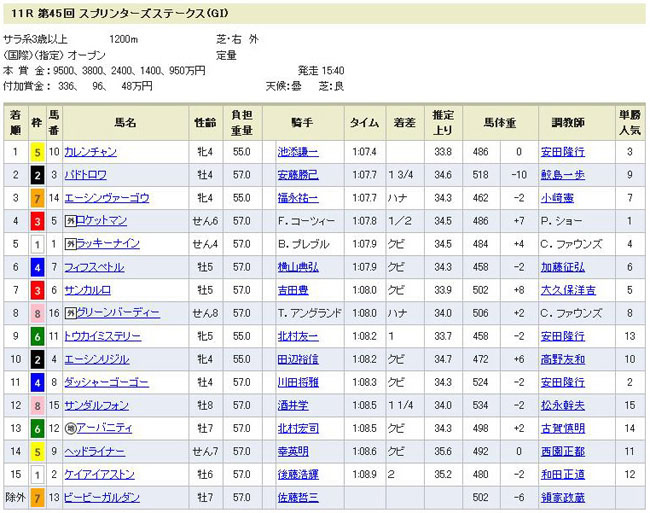Click yellow frame 5 cell in カレンチャン row
This screenshot has height=513, width=650.
point(37,152)
